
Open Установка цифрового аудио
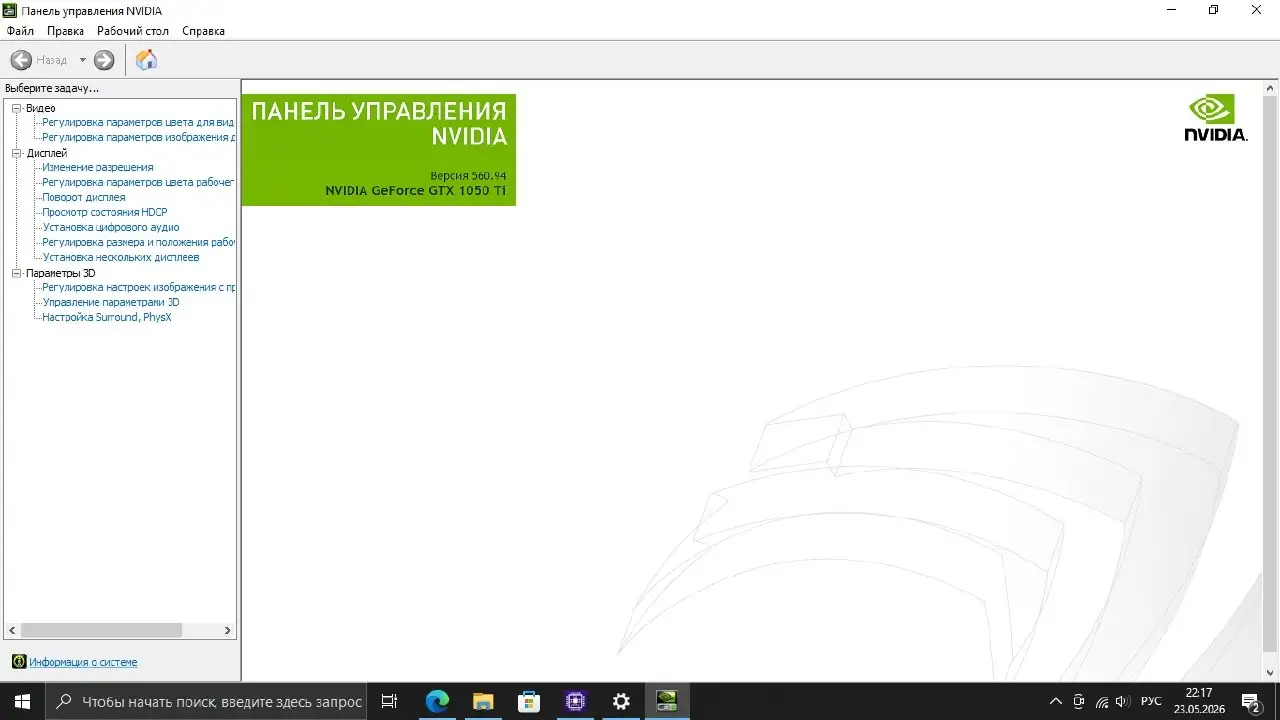[x=111, y=227]
